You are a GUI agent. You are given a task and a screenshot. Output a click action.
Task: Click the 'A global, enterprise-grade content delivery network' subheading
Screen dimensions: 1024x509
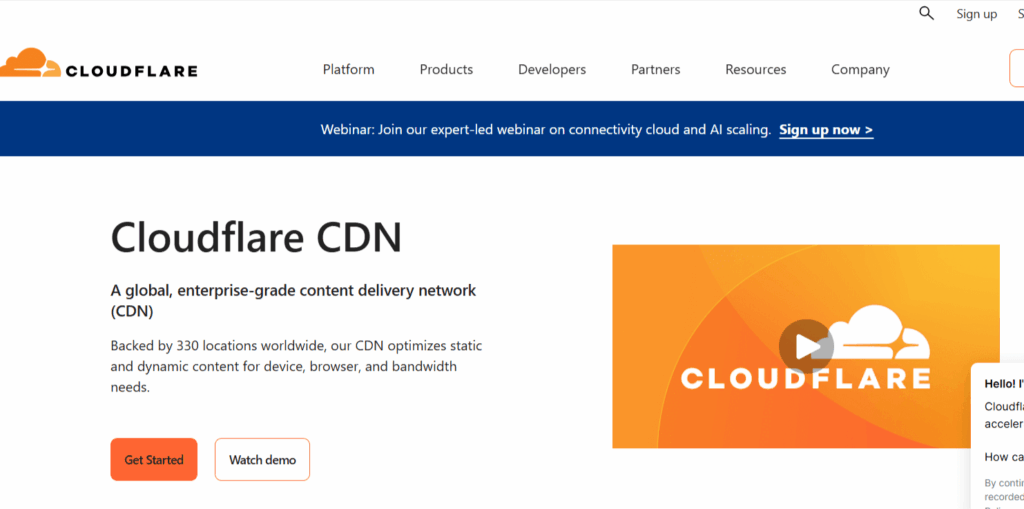point(293,301)
